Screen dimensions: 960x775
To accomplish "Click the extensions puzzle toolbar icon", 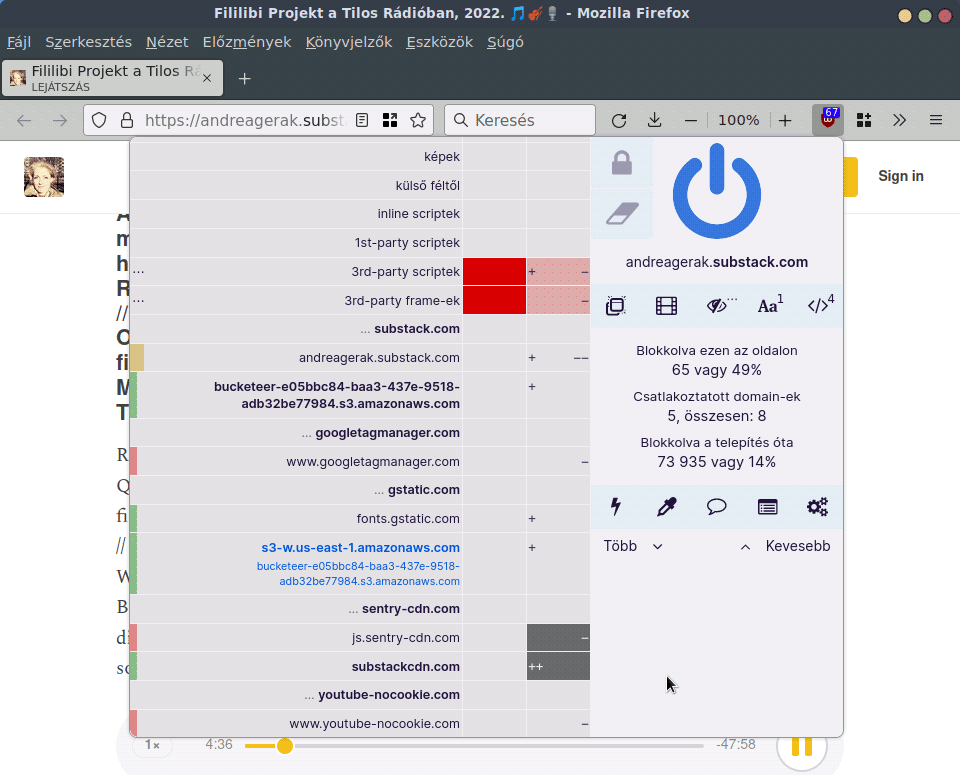I will pos(864,120).
